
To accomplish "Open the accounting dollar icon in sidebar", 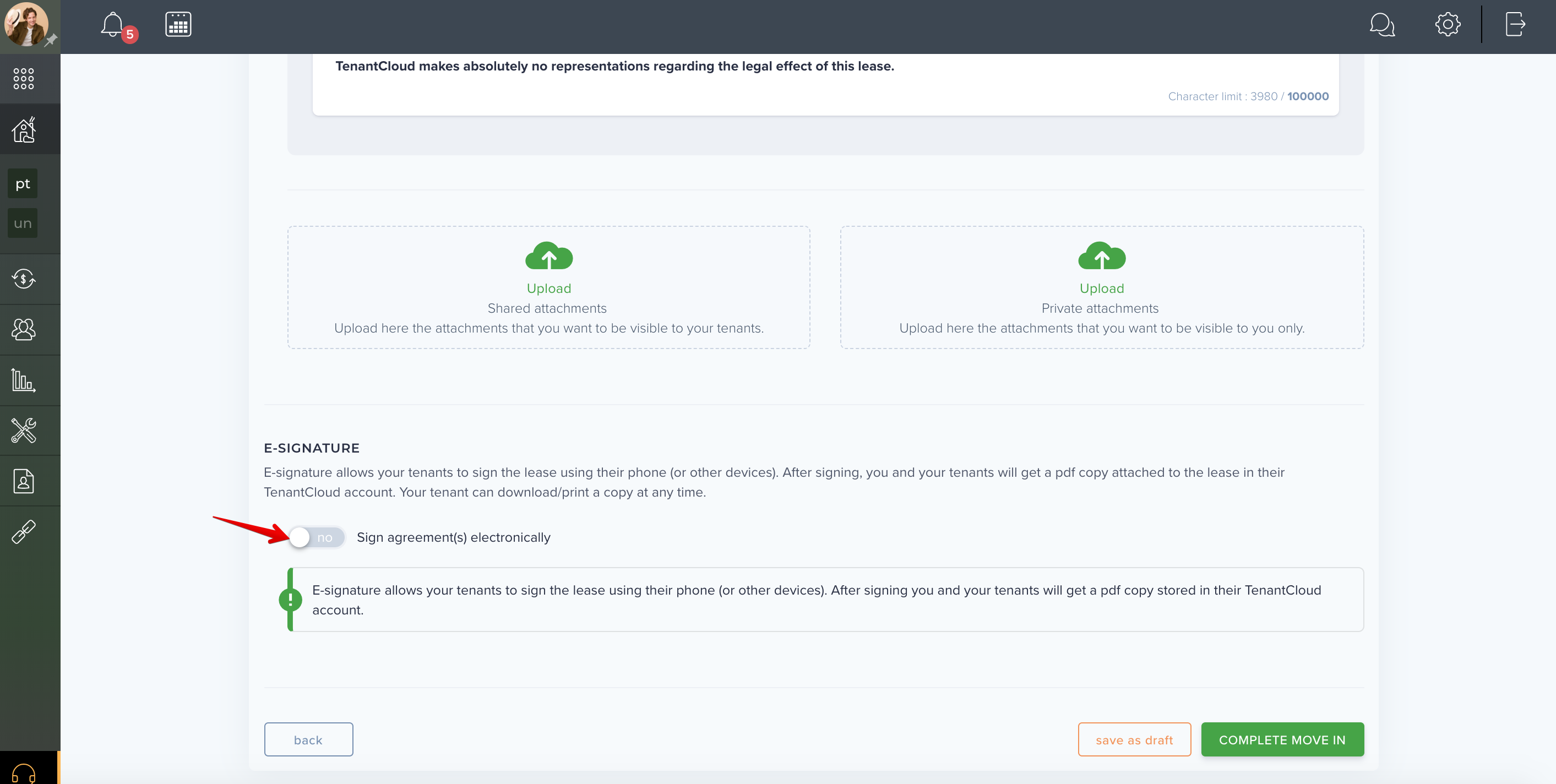I will (x=24, y=279).
